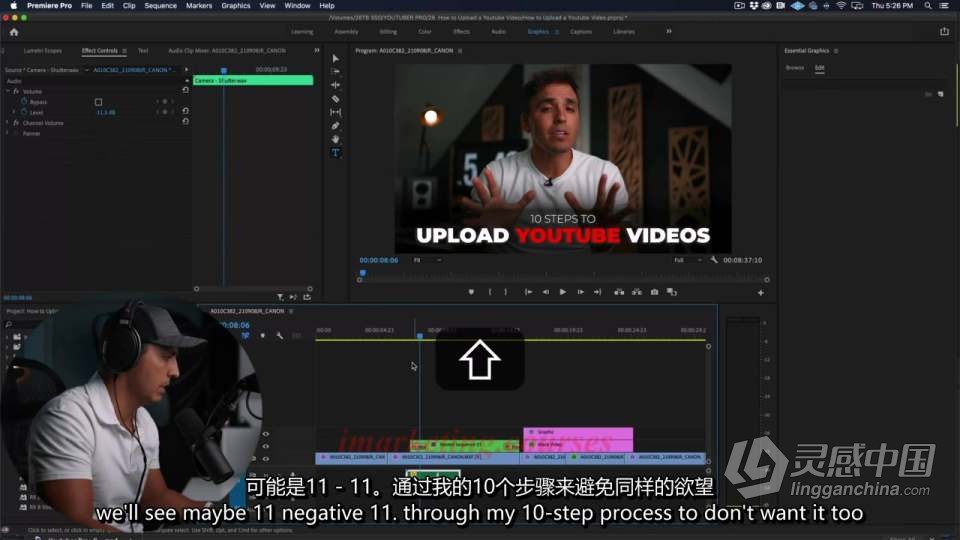Toggle the Channel Volume fx effect
Image resolution: width=960 pixels, height=540 pixels.
(x=17, y=122)
